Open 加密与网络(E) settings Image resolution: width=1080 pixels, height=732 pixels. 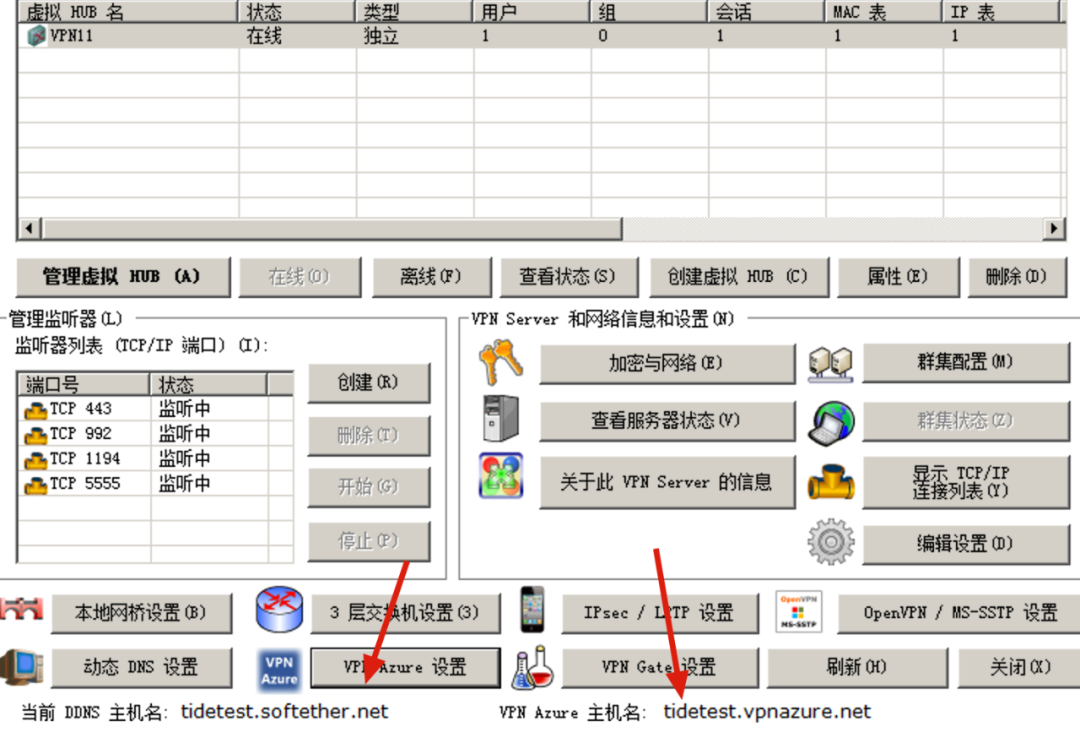(x=667, y=364)
